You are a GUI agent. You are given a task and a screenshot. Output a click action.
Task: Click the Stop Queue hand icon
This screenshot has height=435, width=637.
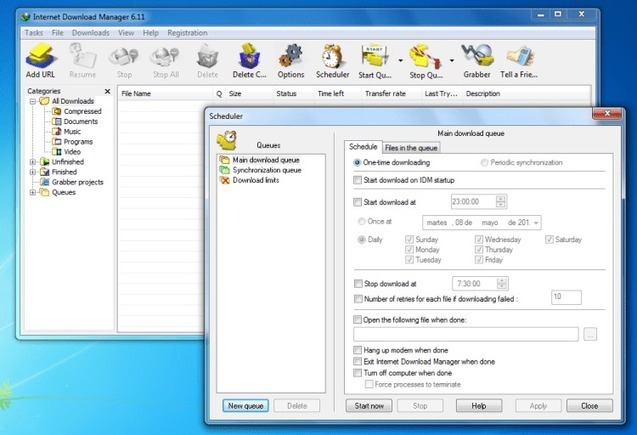[x=425, y=58]
